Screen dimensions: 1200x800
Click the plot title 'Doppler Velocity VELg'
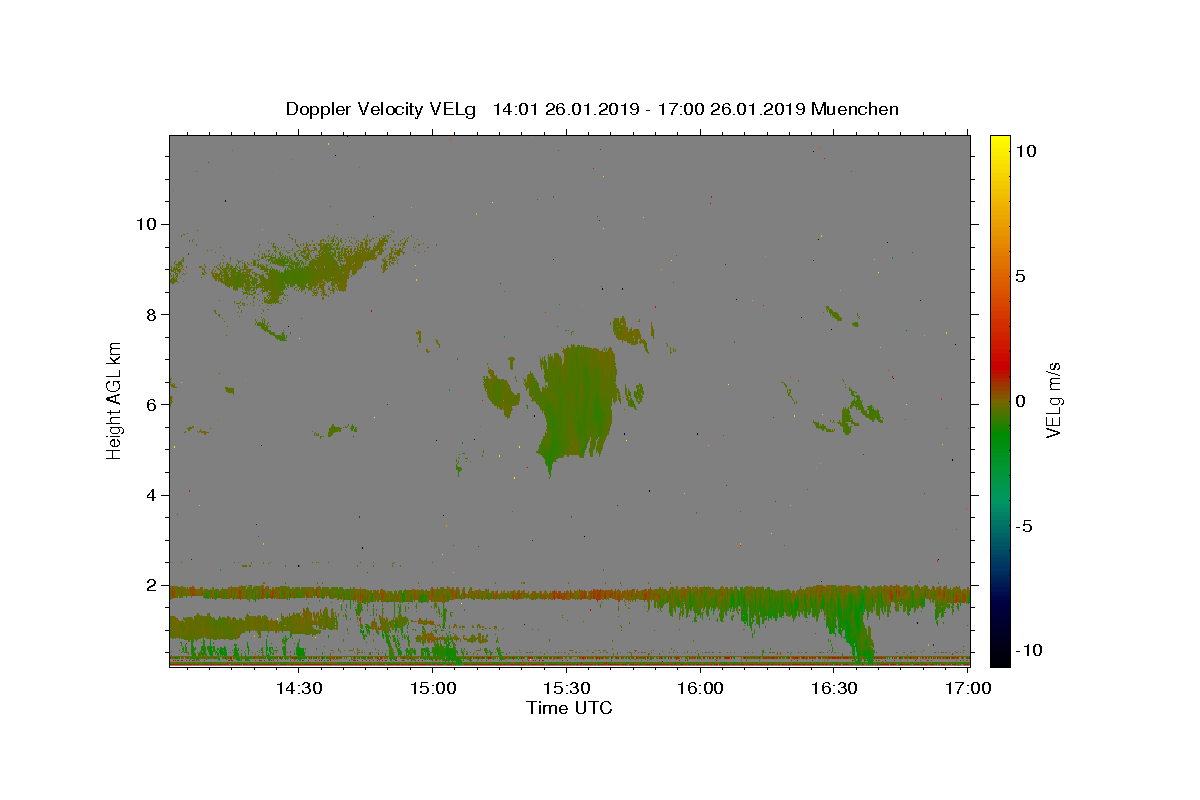(382, 109)
